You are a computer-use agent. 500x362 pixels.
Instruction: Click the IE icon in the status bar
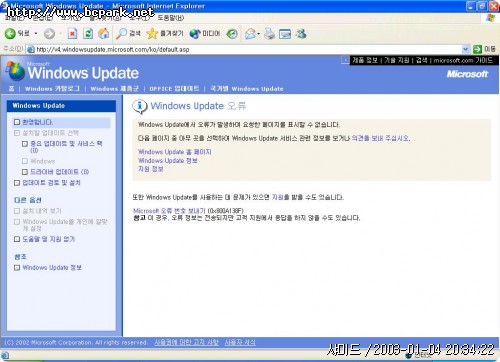(x=5, y=356)
